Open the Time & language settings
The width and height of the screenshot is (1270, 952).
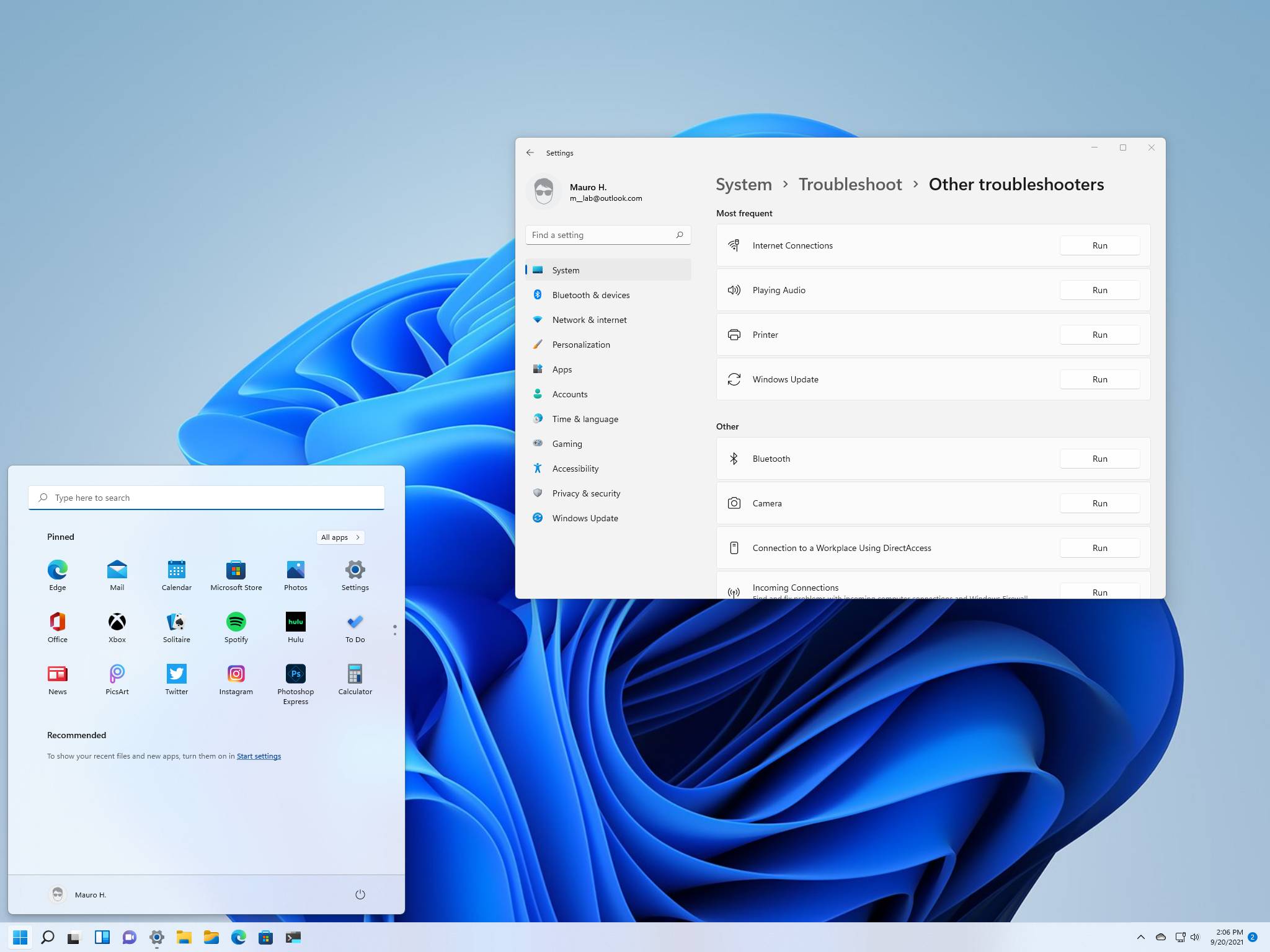pyautogui.click(x=585, y=418)
